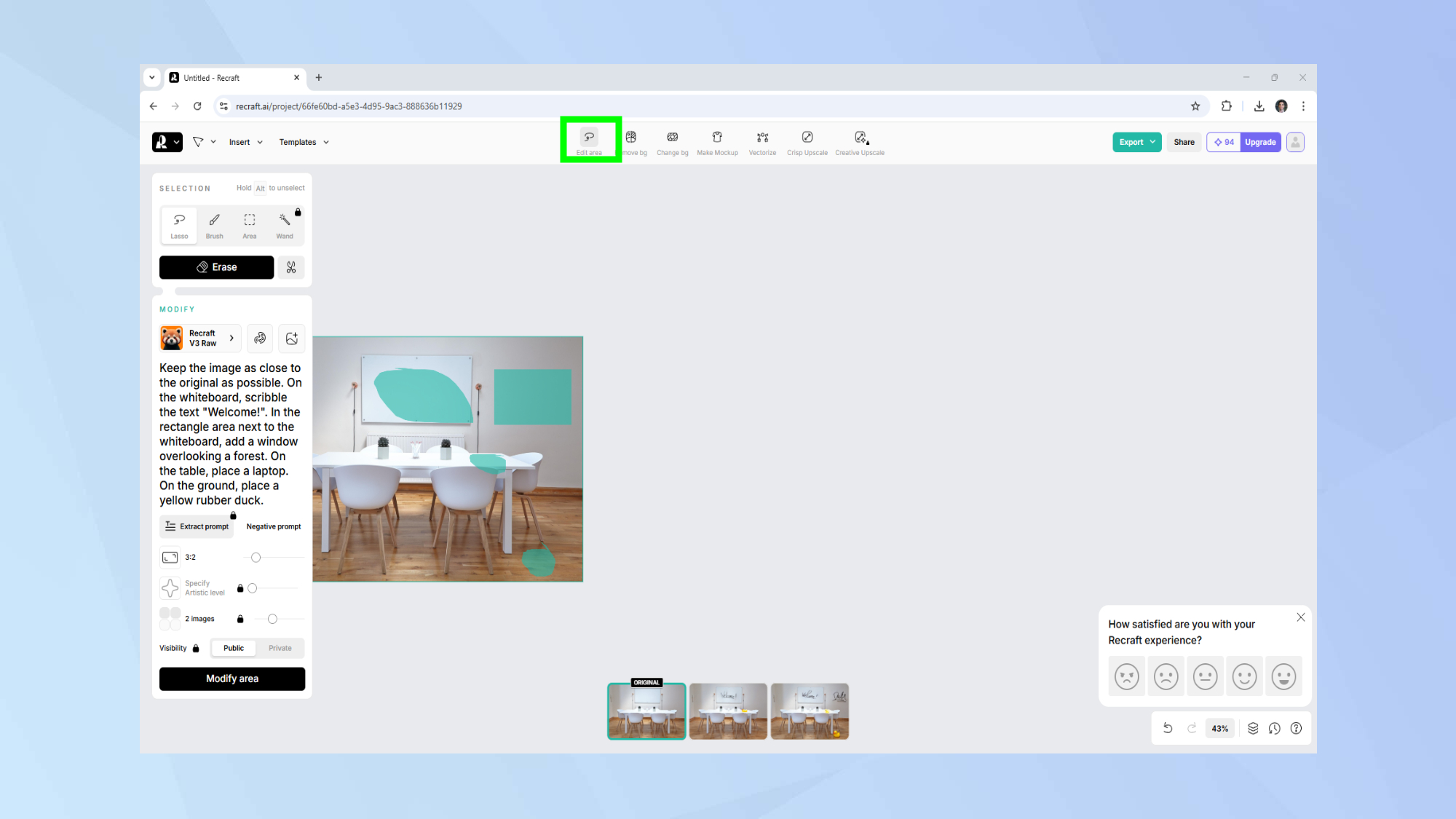1456x819 pixels.
Task: Open the Make Mockup tool
Action: tap(717, 143)
